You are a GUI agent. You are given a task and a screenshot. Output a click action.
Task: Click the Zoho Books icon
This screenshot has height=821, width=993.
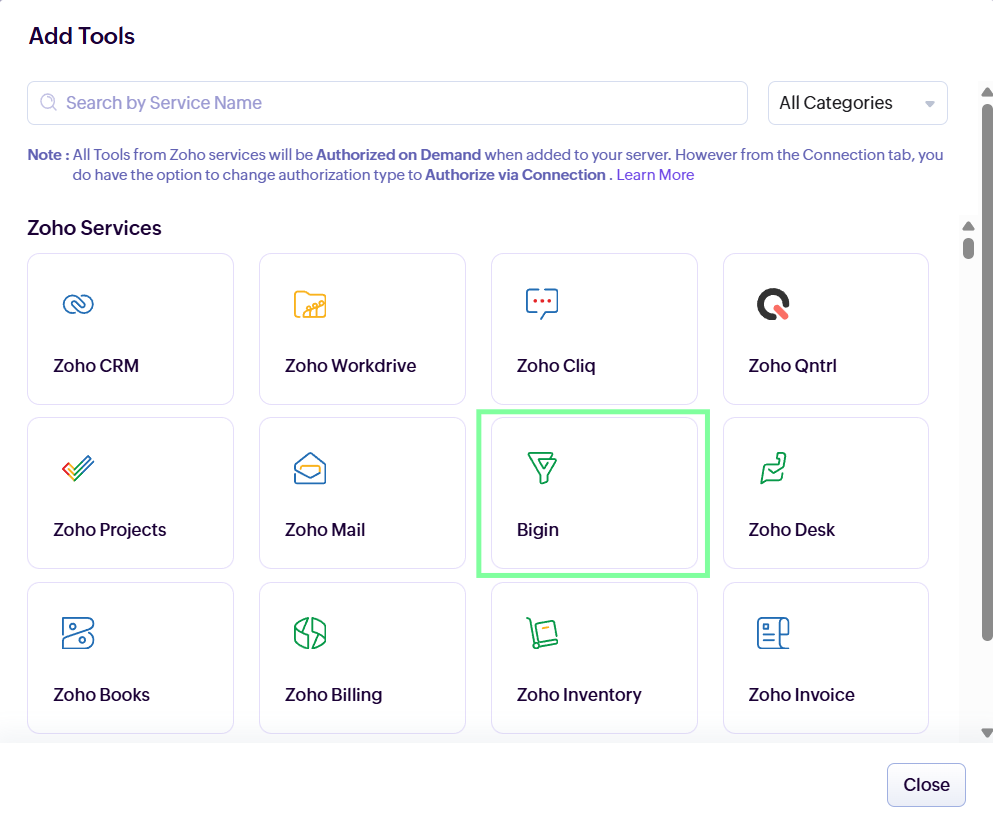(78, 633)
